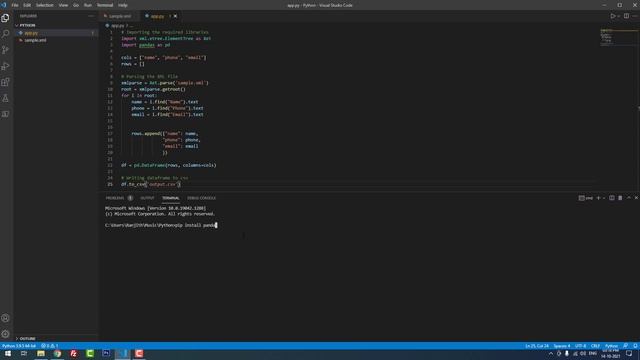Open the Source Control view
The height and width of the screenshot is (360, 640).
(5, 50)
